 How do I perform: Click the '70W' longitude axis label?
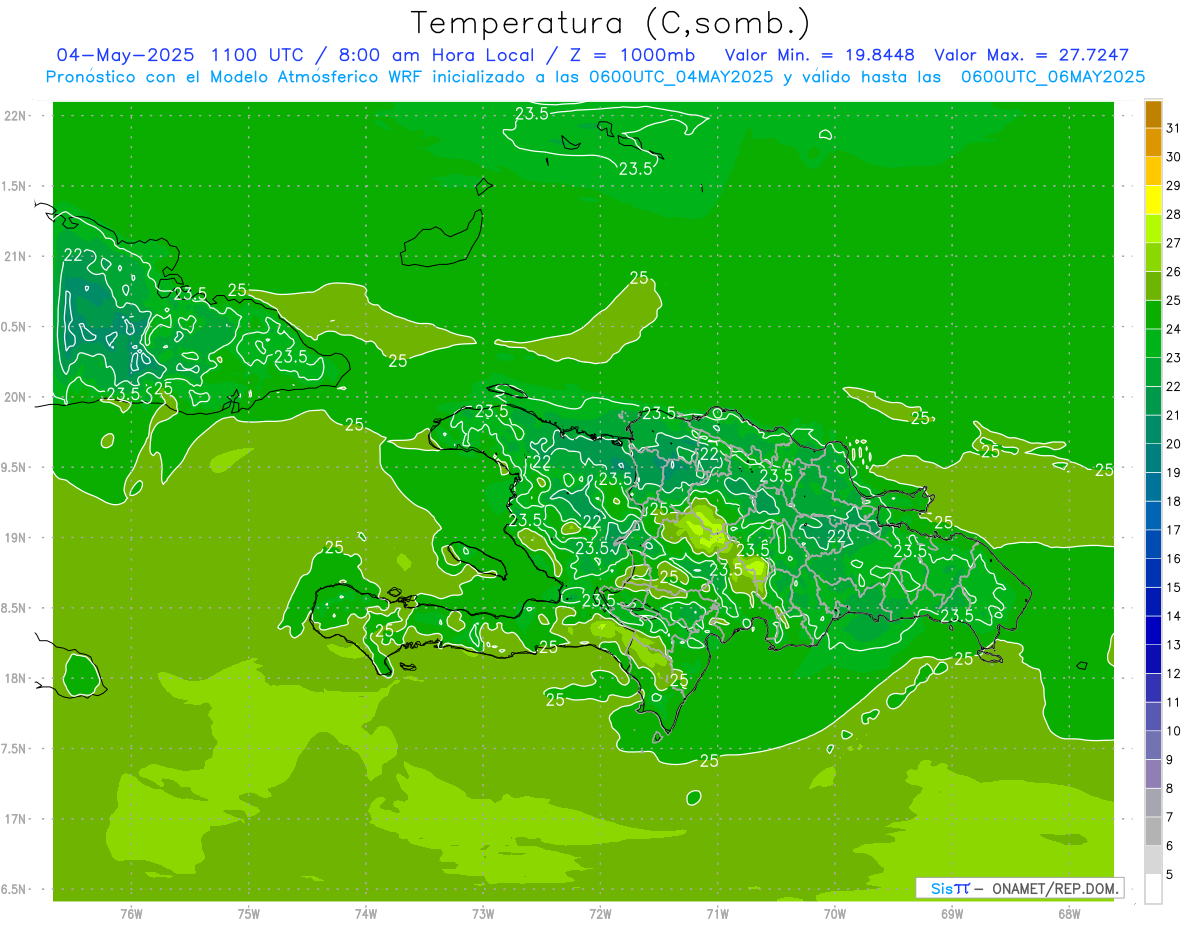835,914
